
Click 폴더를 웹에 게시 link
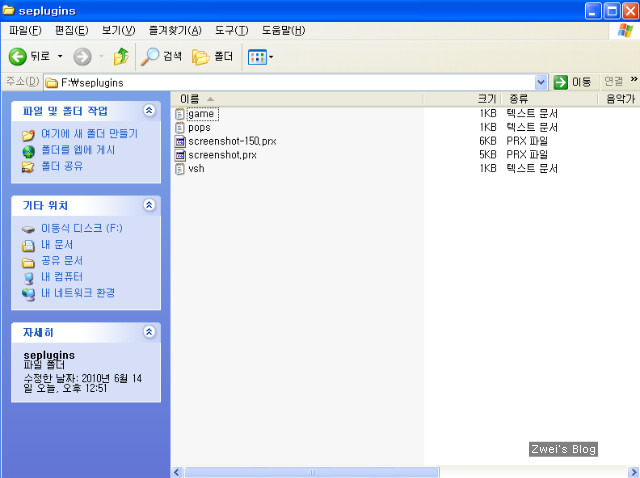click(x=78, y=150)
